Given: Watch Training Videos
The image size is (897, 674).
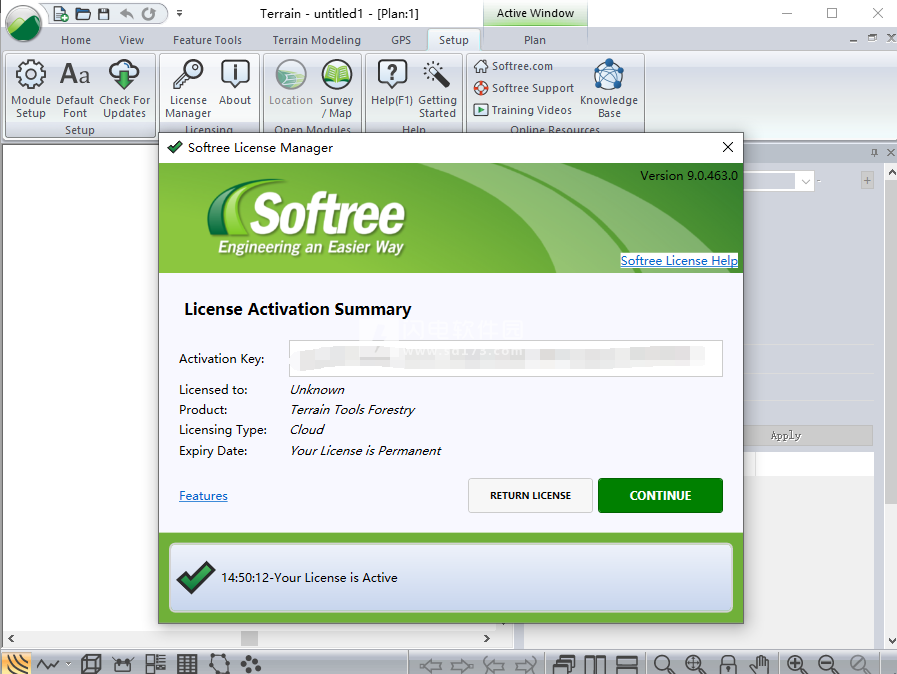Looking at the screenshot, I should [x=522, y=110].
